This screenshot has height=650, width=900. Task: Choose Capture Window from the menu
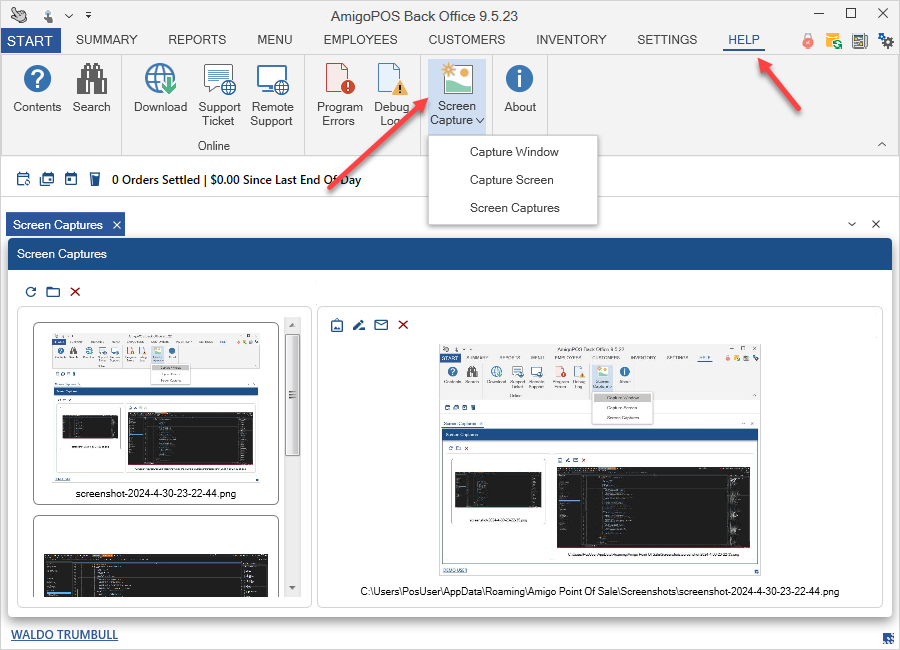[x=514, y=152]
